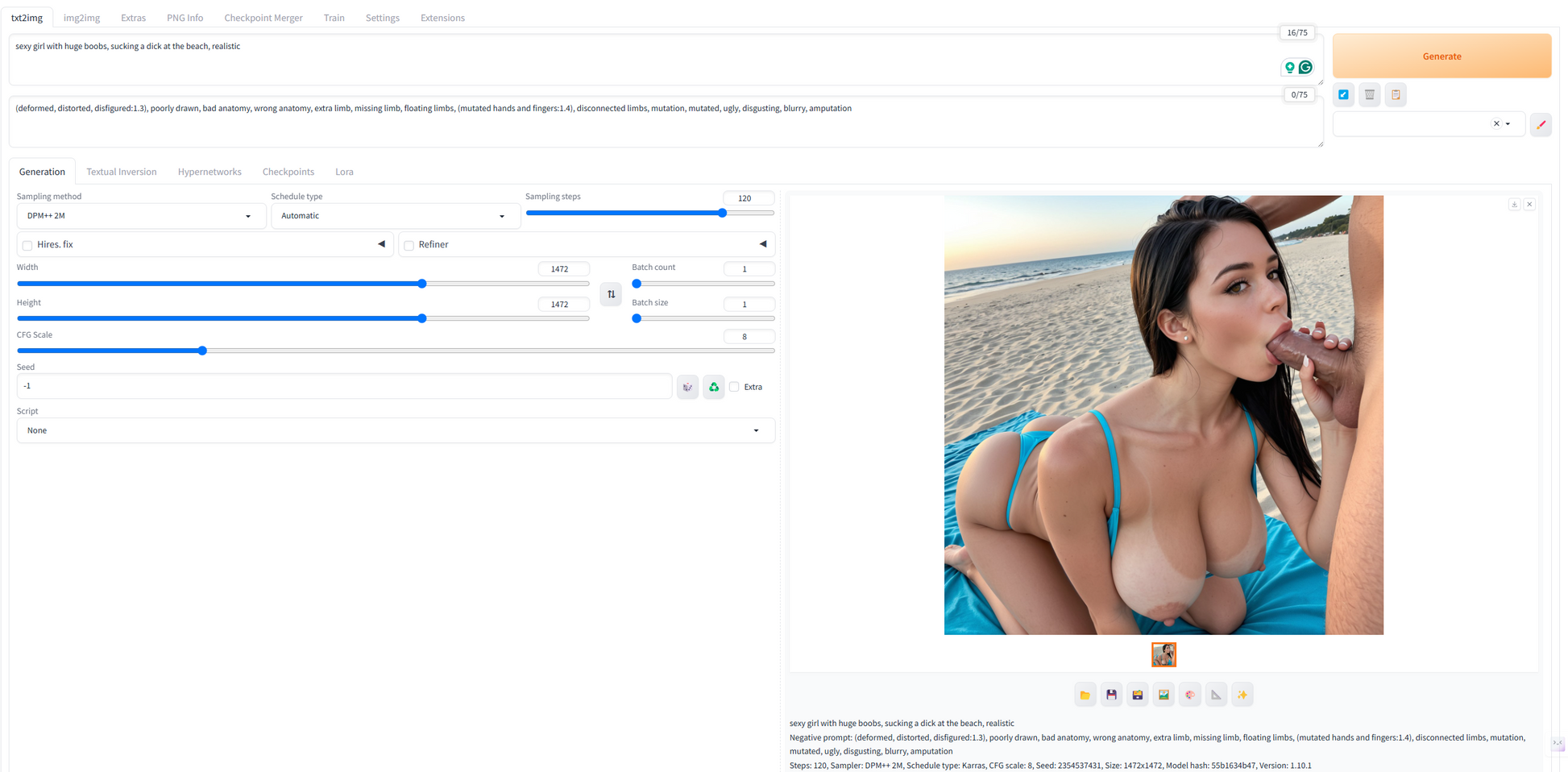Tick the Extra checkbox beside seed
The height and width of the screenshot is (772, 1568).
tap(734, 387)
